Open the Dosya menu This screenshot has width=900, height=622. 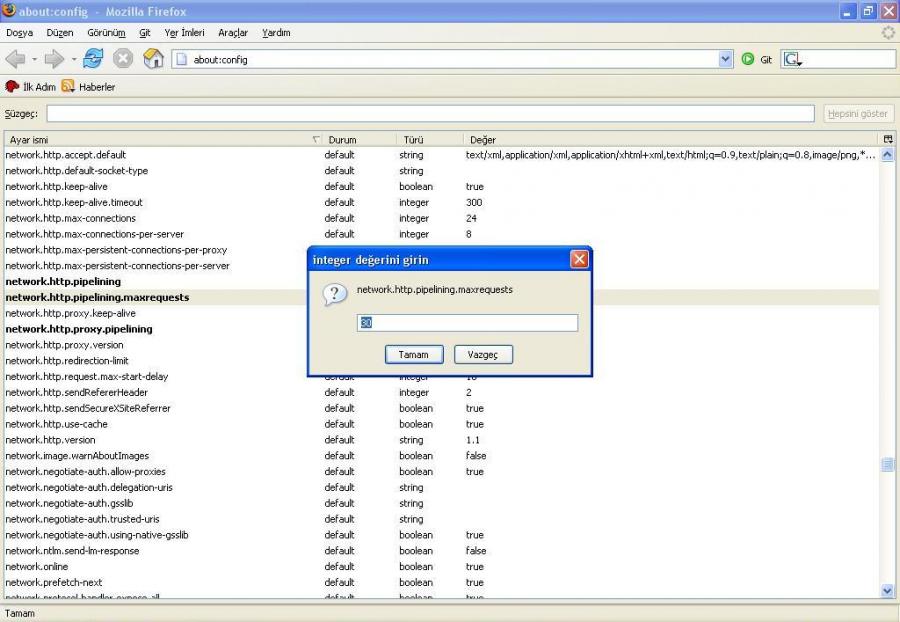coord(20,33)
